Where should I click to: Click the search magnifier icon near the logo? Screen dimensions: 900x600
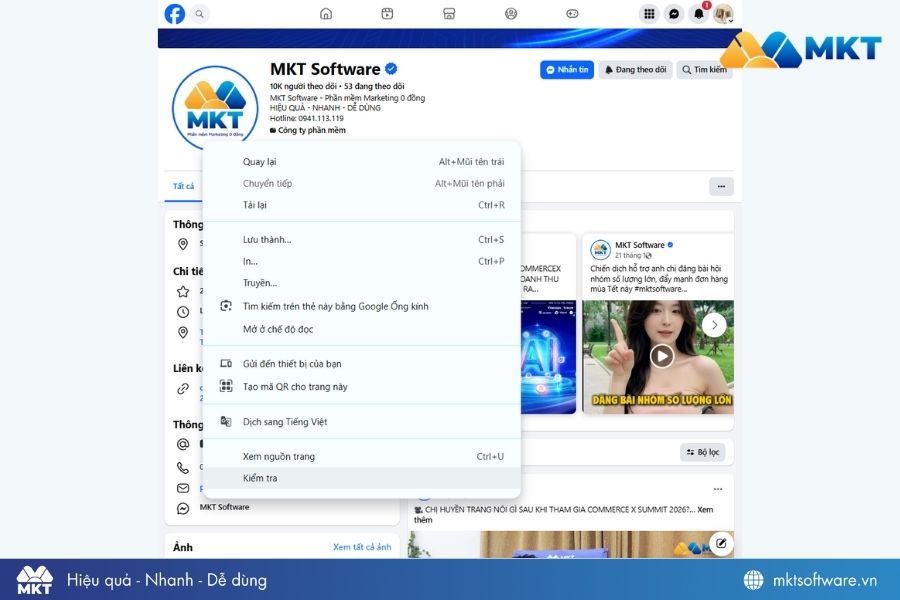pyautogui.click(x=200, y=15)
